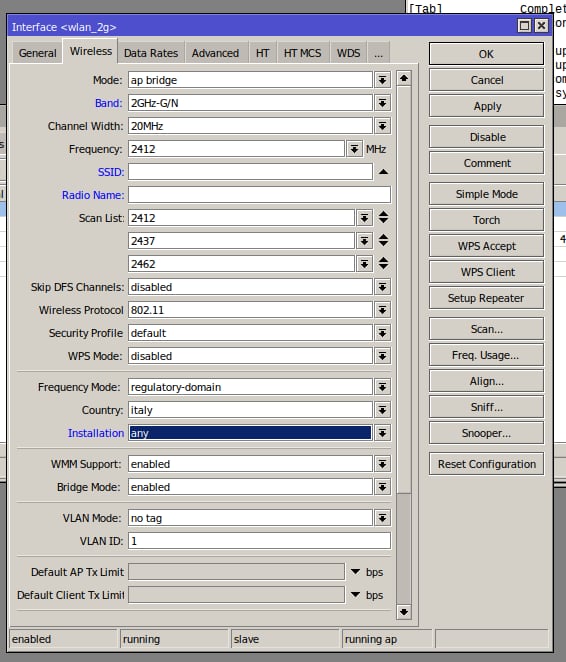566x662 pixels.
Task: Click the SSID input field
Action: pos(250,172)
